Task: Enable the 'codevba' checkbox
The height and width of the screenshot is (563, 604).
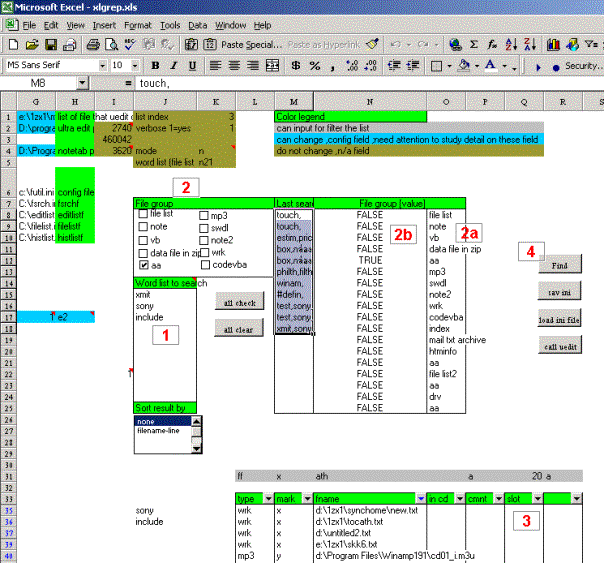Action: [x=206, y=265]
